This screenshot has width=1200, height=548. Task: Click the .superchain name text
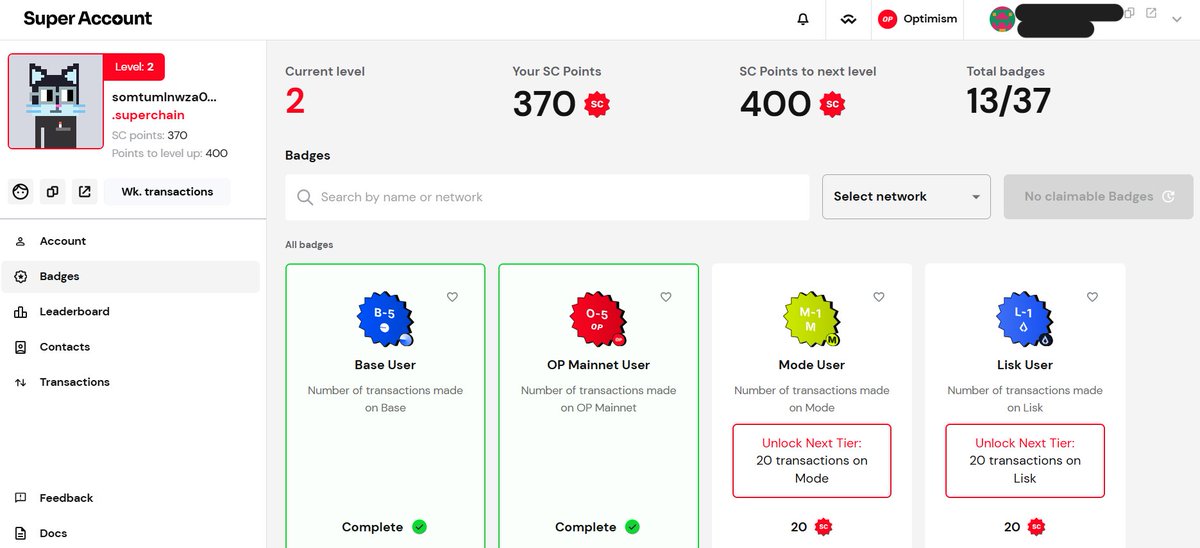tap(148, 116)
